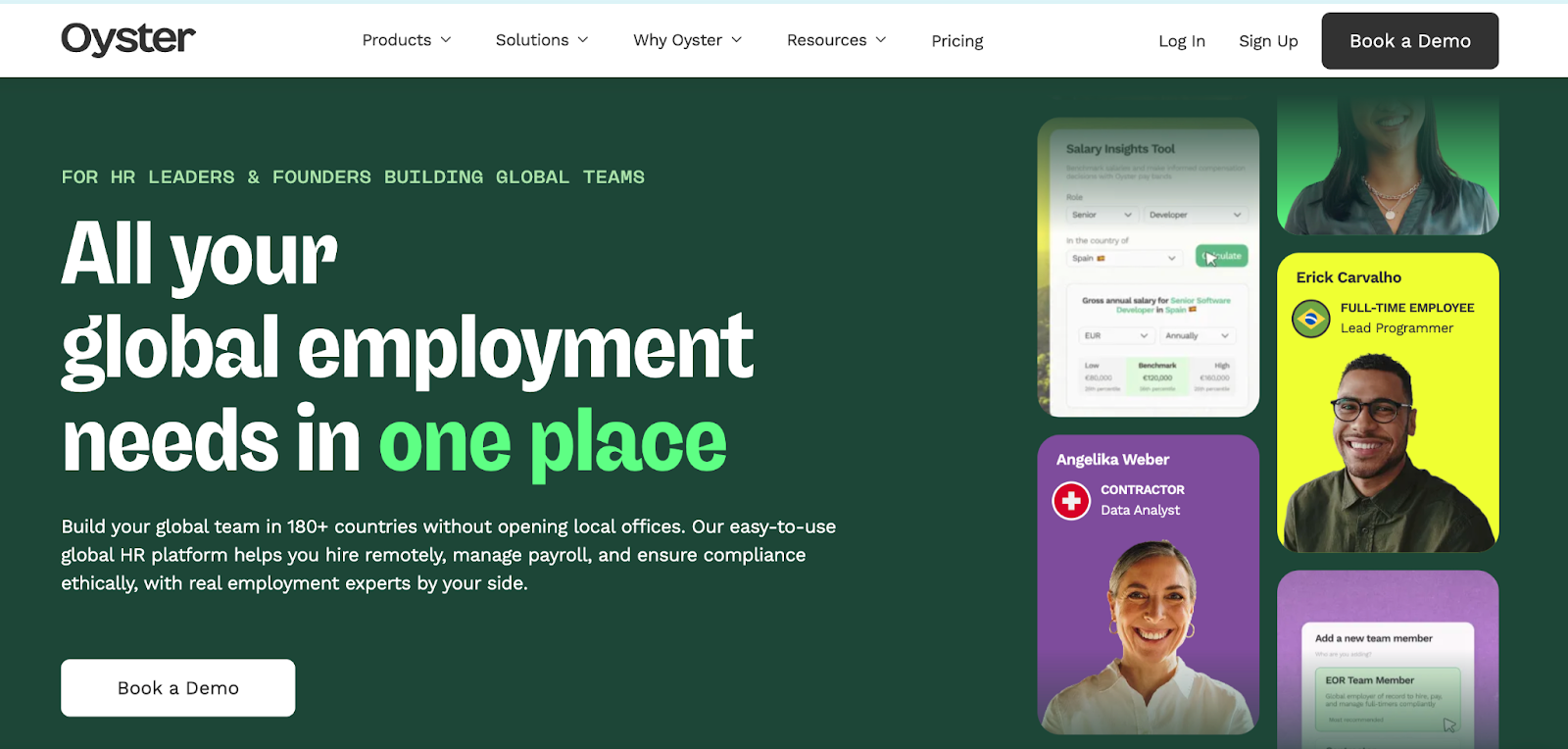Click the dark Book a Demo header button

(1410, 41)
